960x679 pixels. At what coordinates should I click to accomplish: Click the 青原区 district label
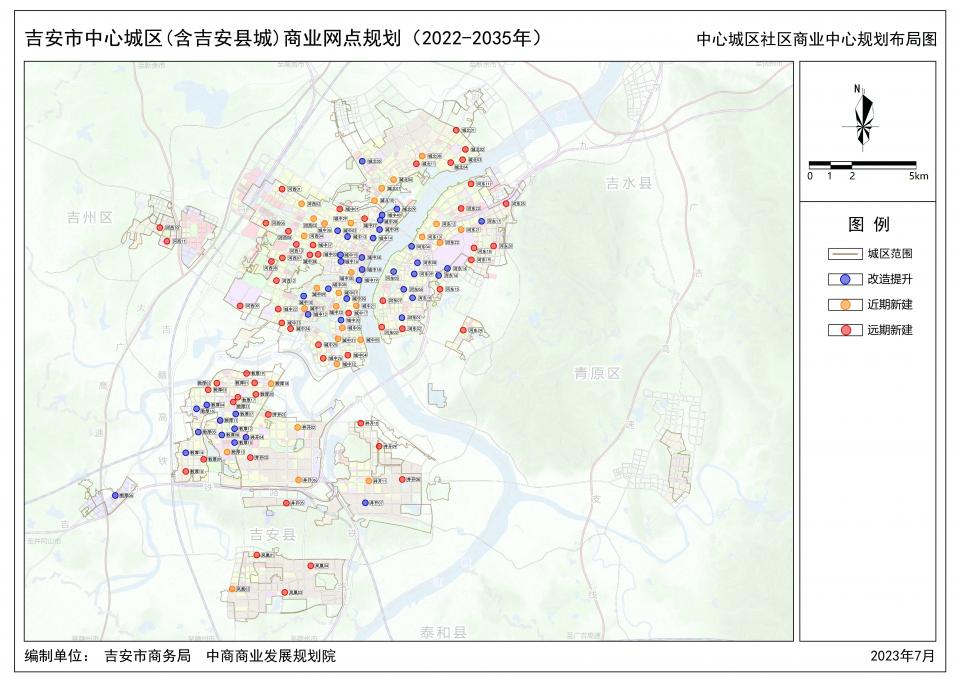point(597,372)
